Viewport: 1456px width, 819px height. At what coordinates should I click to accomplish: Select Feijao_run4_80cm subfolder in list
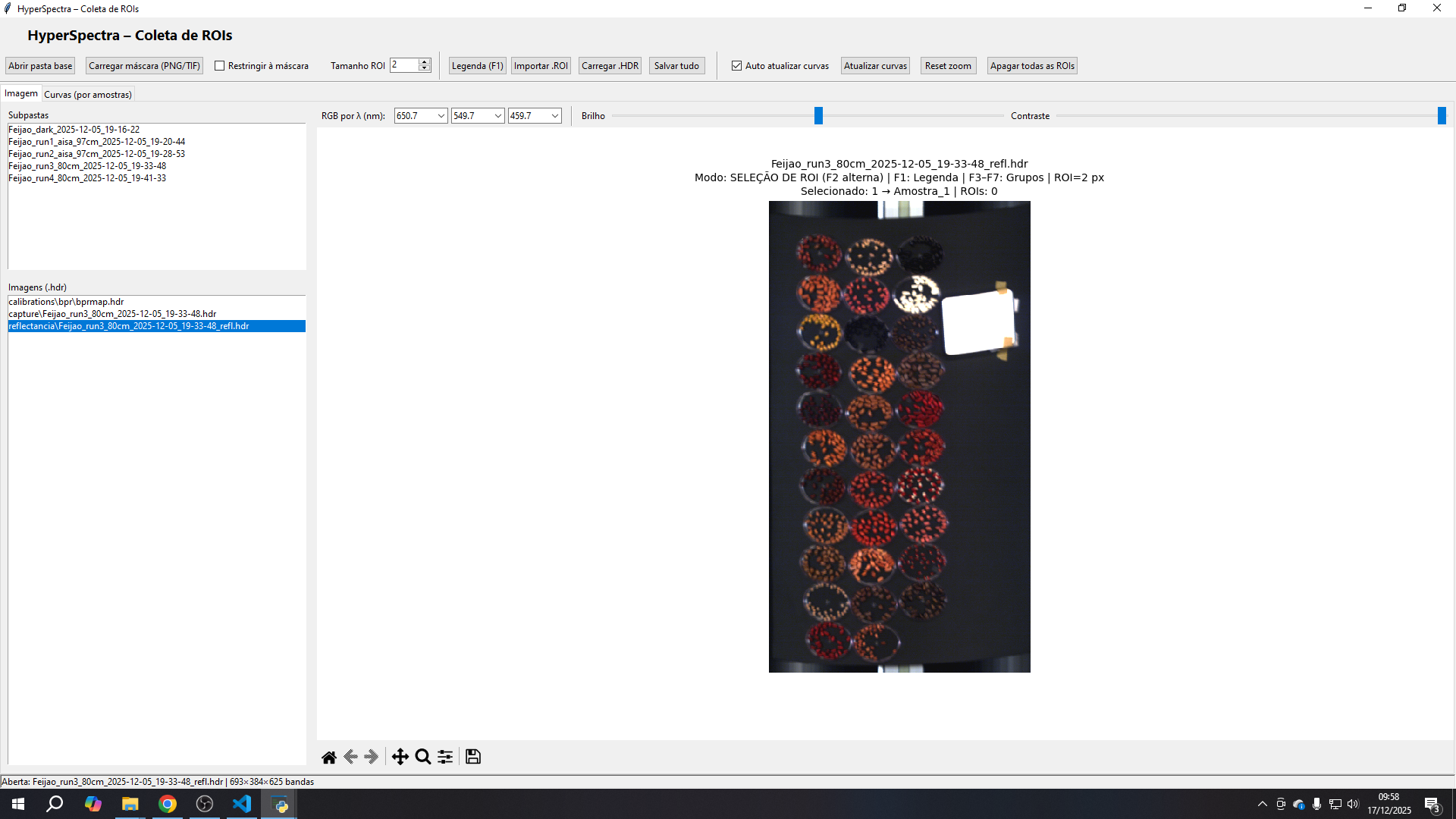[87, 178]
